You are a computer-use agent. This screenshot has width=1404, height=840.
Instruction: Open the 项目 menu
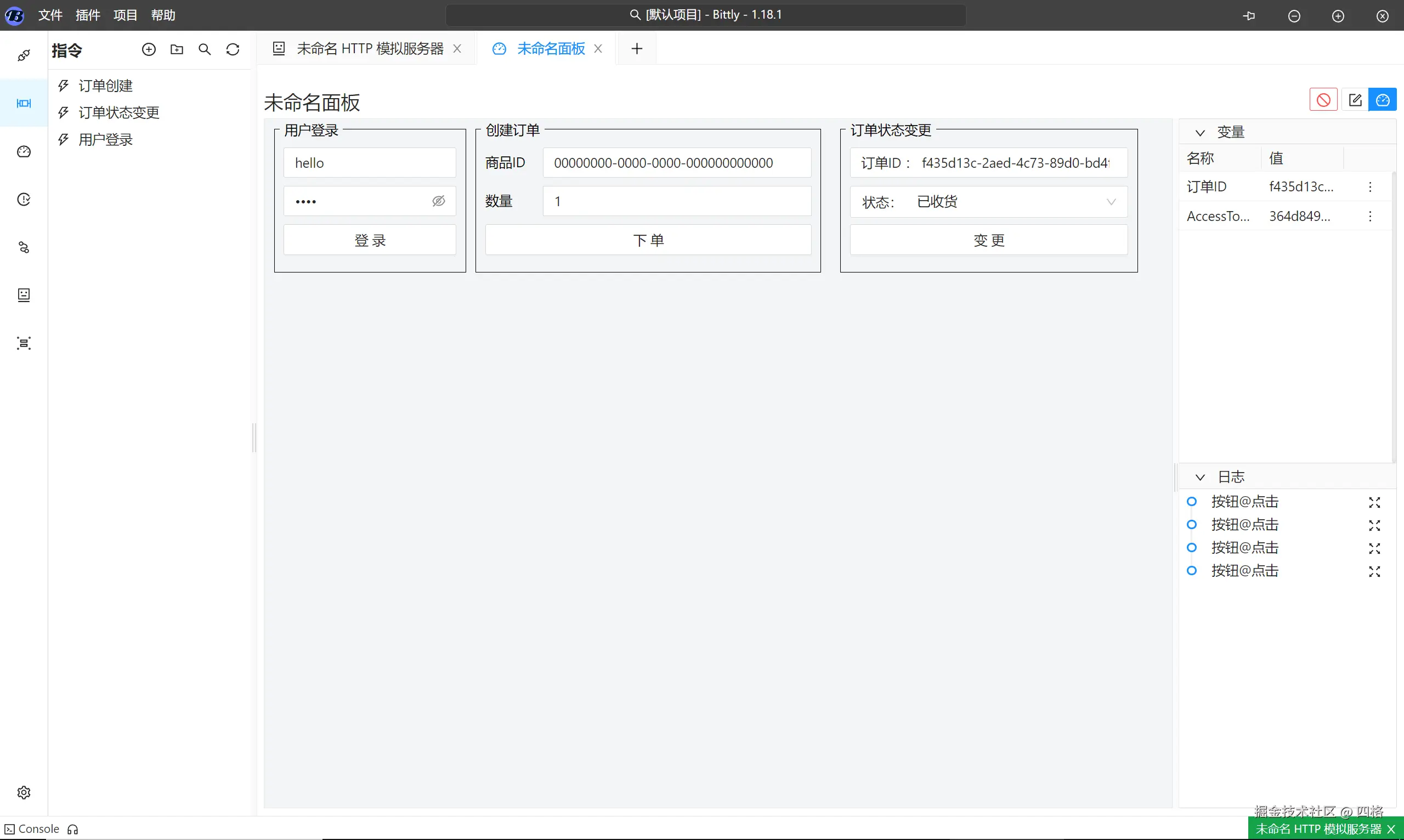pyautogui.click(x=125, y=15)
